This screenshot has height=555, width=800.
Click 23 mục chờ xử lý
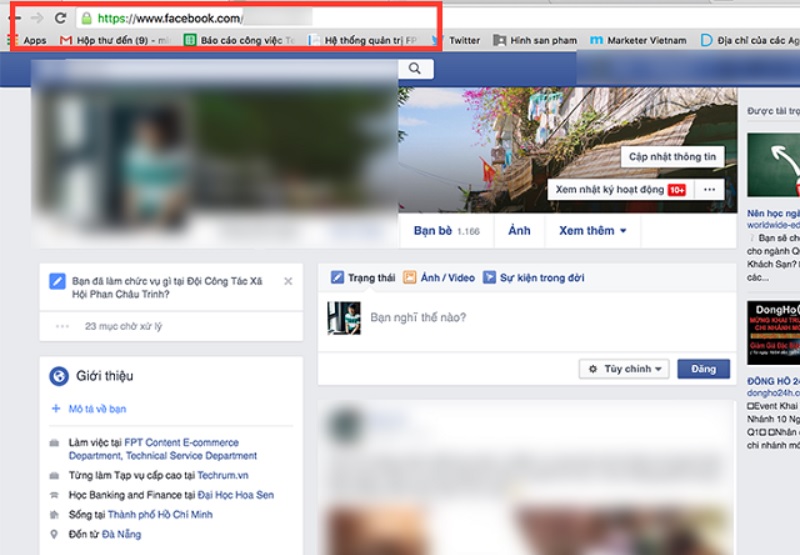pyautogui.click(x=123, y=326)
